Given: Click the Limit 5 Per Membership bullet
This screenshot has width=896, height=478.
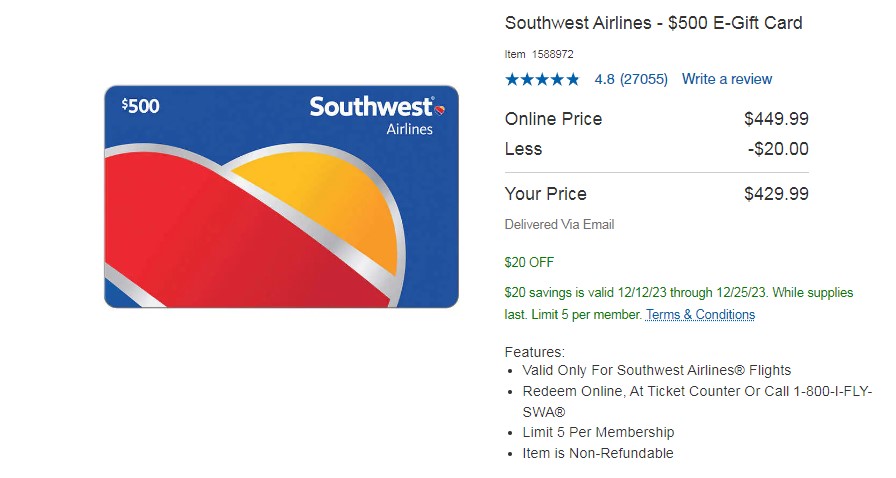Looking at the screenshot, I should tap(598, 432).
